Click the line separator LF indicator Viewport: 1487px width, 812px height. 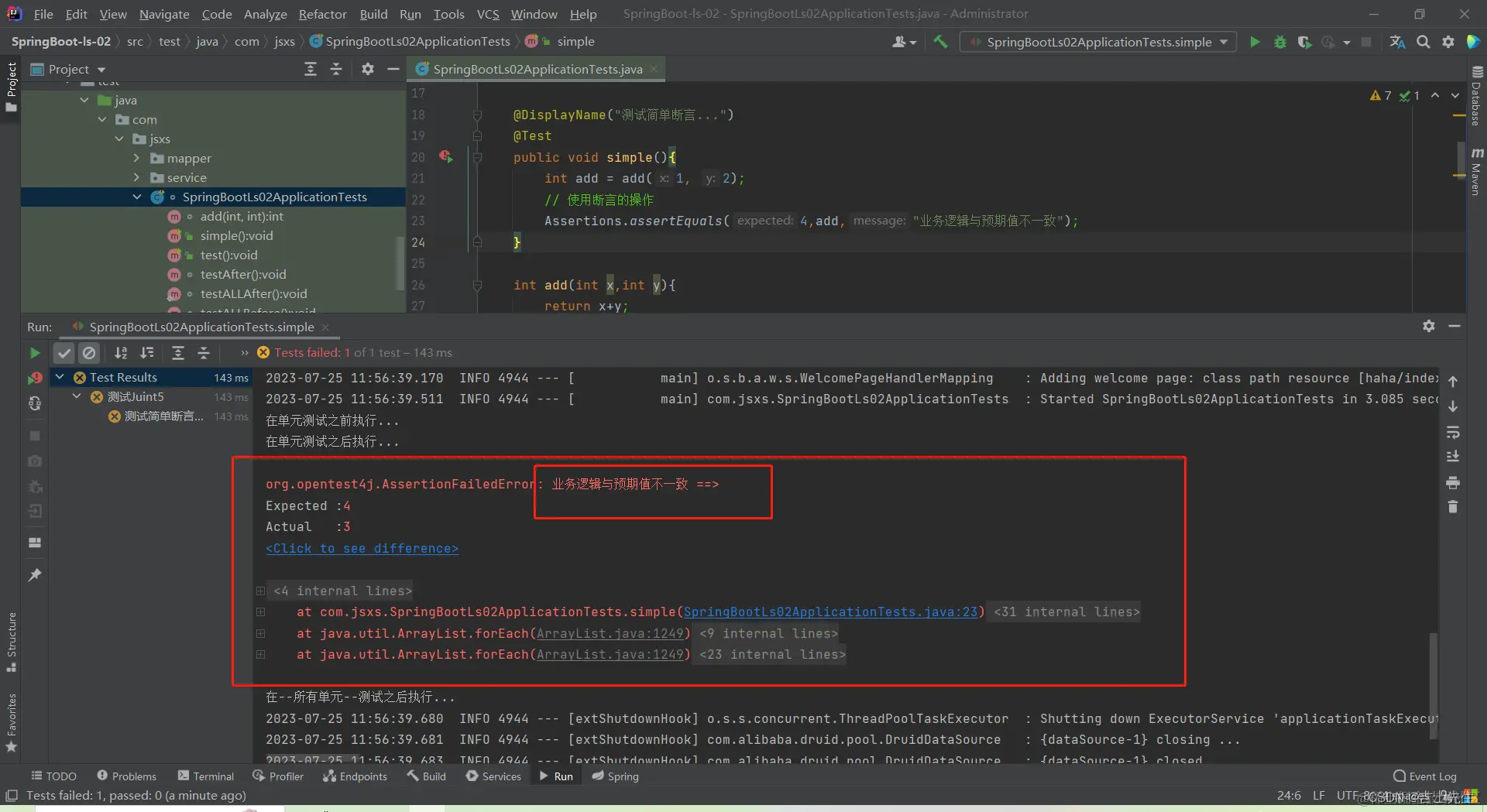click(x=1319, y=795)
